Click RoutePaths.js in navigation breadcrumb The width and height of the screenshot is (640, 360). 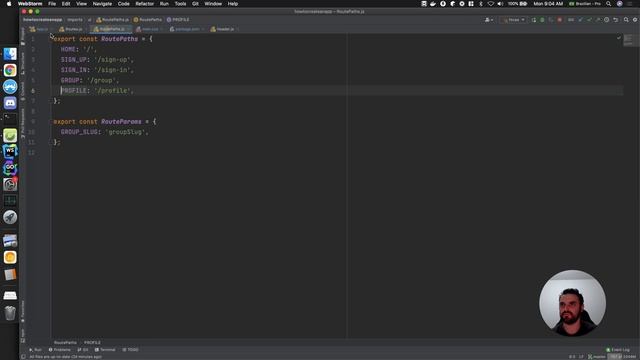[x=113, y=20]
